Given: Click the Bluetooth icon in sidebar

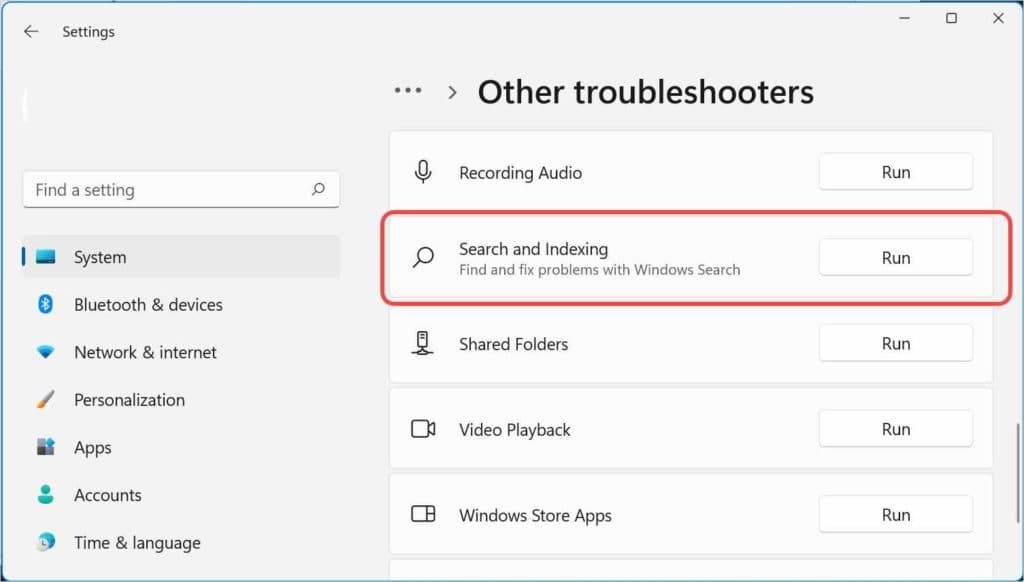Looking at the screenshot, I should 45,304.
